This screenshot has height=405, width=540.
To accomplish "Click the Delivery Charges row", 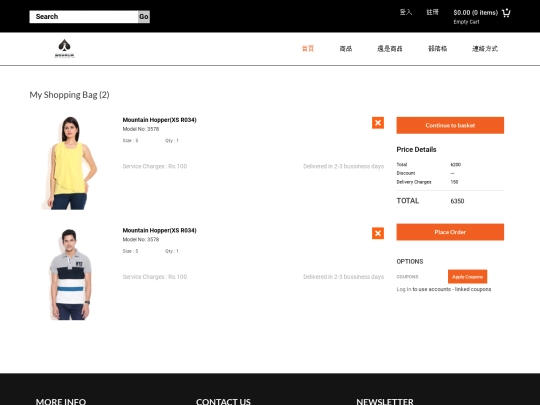I will (427, 182).
